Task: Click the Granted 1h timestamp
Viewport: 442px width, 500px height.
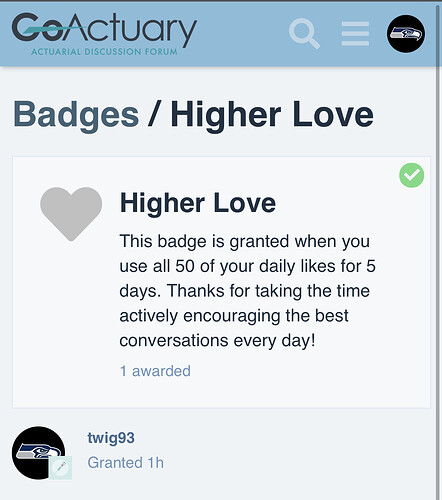Action: click(x=126, y=463)
